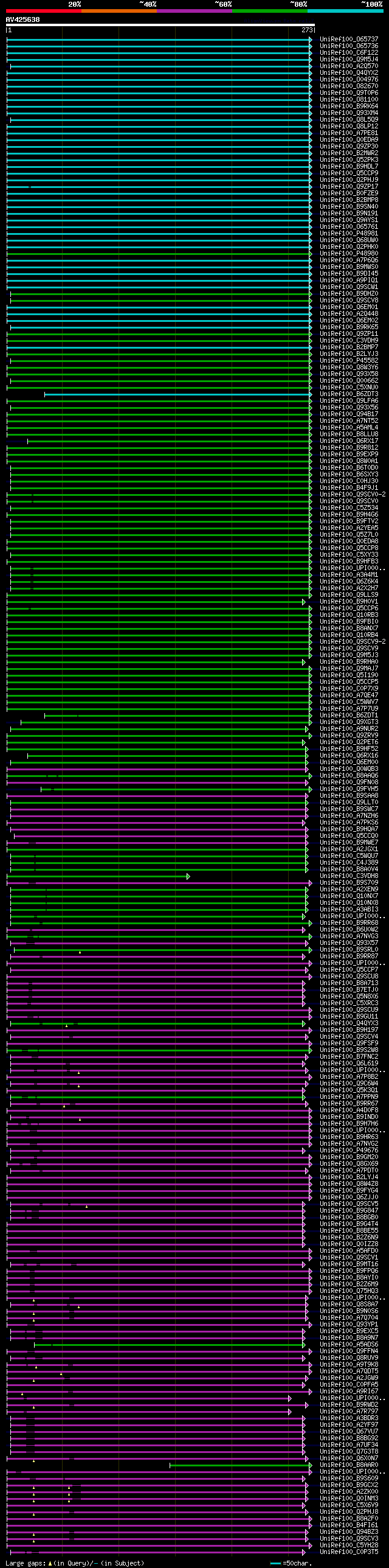The image size is (389, 1568).
Task: Select the UniRef100_P49676 label
Action: tap(349, 1151)
